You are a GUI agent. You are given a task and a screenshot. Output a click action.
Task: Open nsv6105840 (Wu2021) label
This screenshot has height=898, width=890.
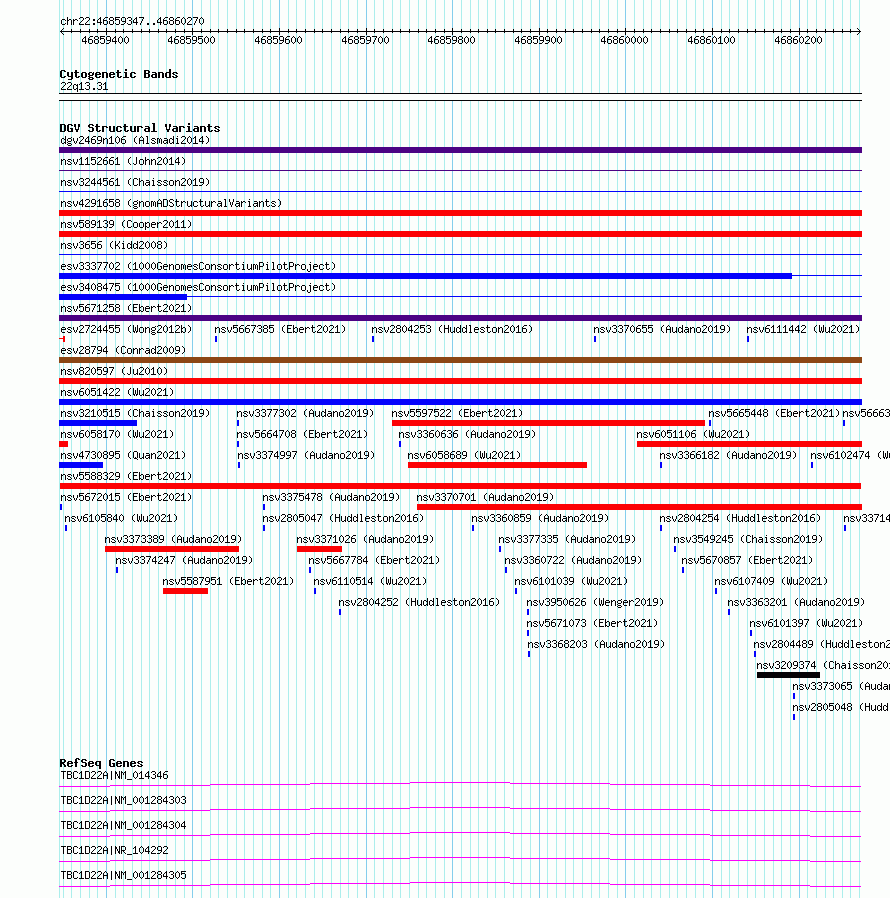[121, 518]
